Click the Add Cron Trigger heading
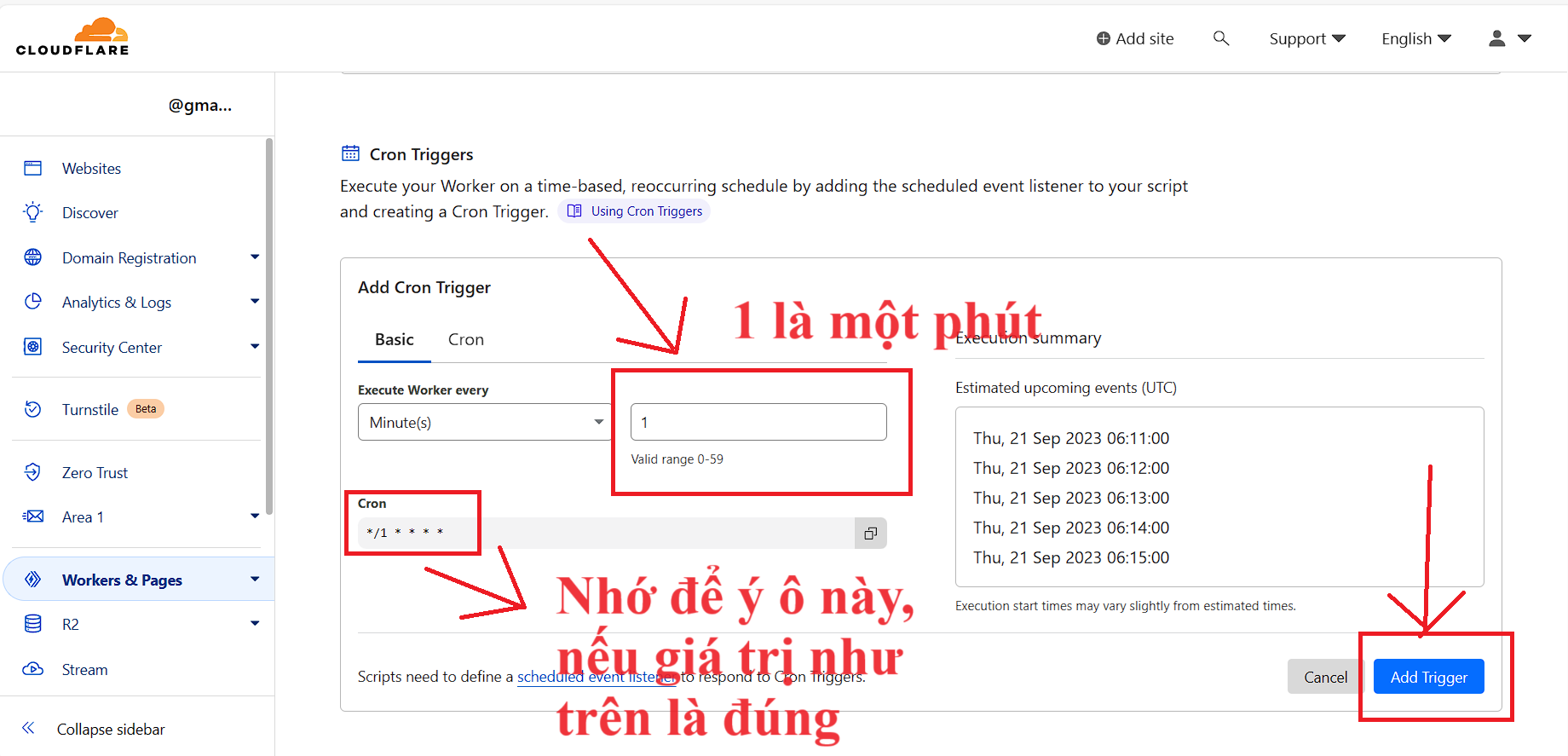The width and height of the screenshot is (1568, 756). tap(424, 287)
